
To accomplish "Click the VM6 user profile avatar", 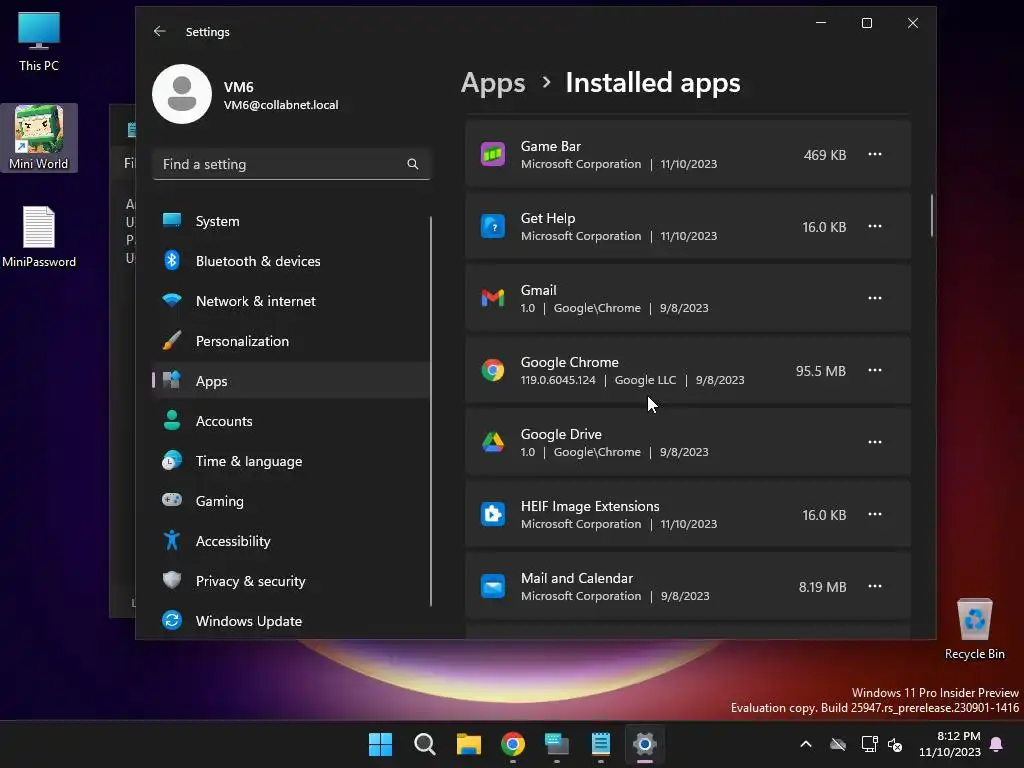I will click(182, 94).
